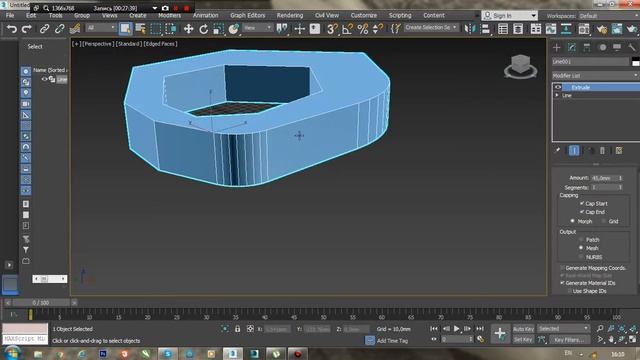Enable Generate Mapping Coords checkbox
The image size is (640, 360).
(x=562, y=268)
